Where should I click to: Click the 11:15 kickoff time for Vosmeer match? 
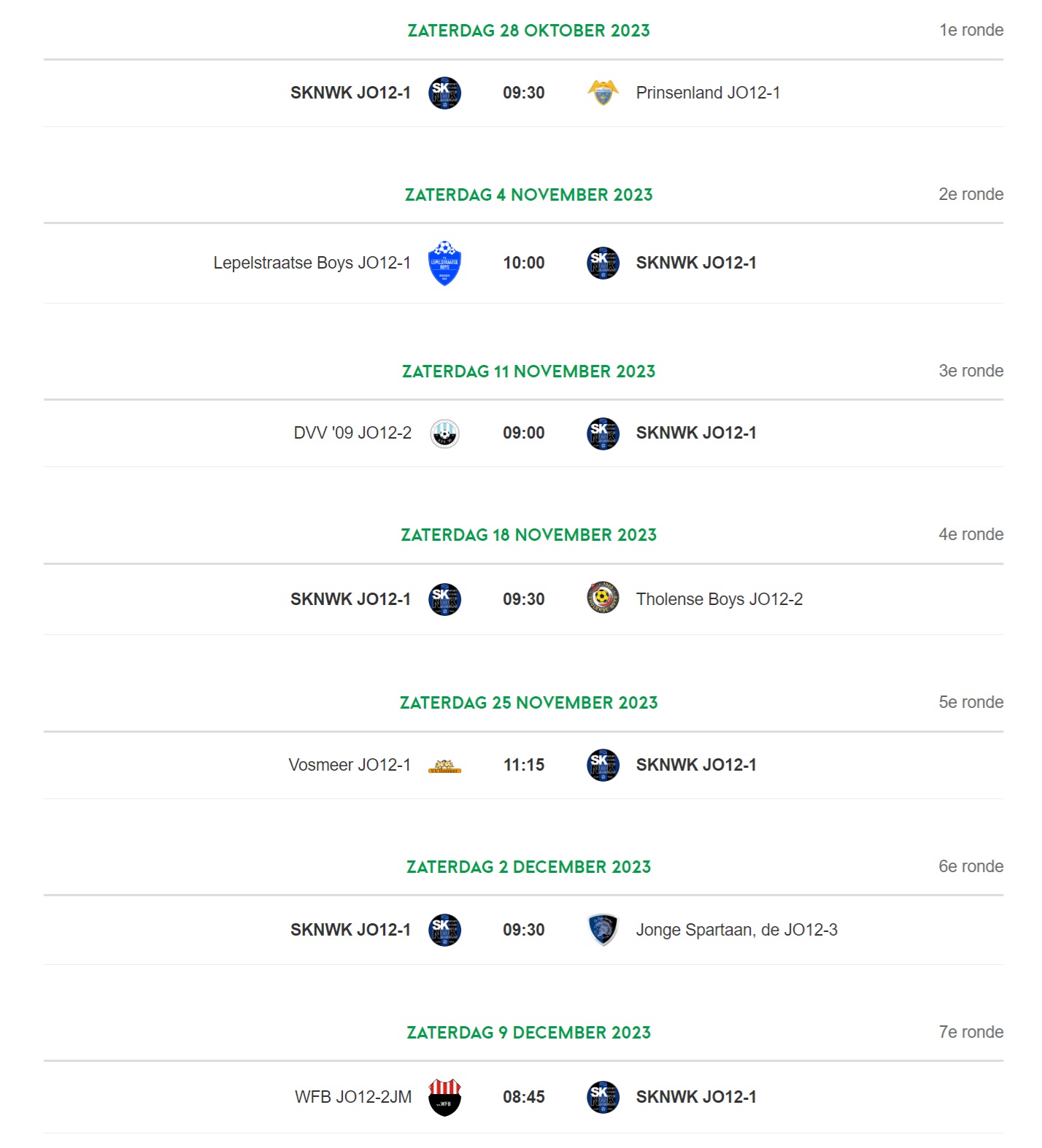(x=524, y=765)
